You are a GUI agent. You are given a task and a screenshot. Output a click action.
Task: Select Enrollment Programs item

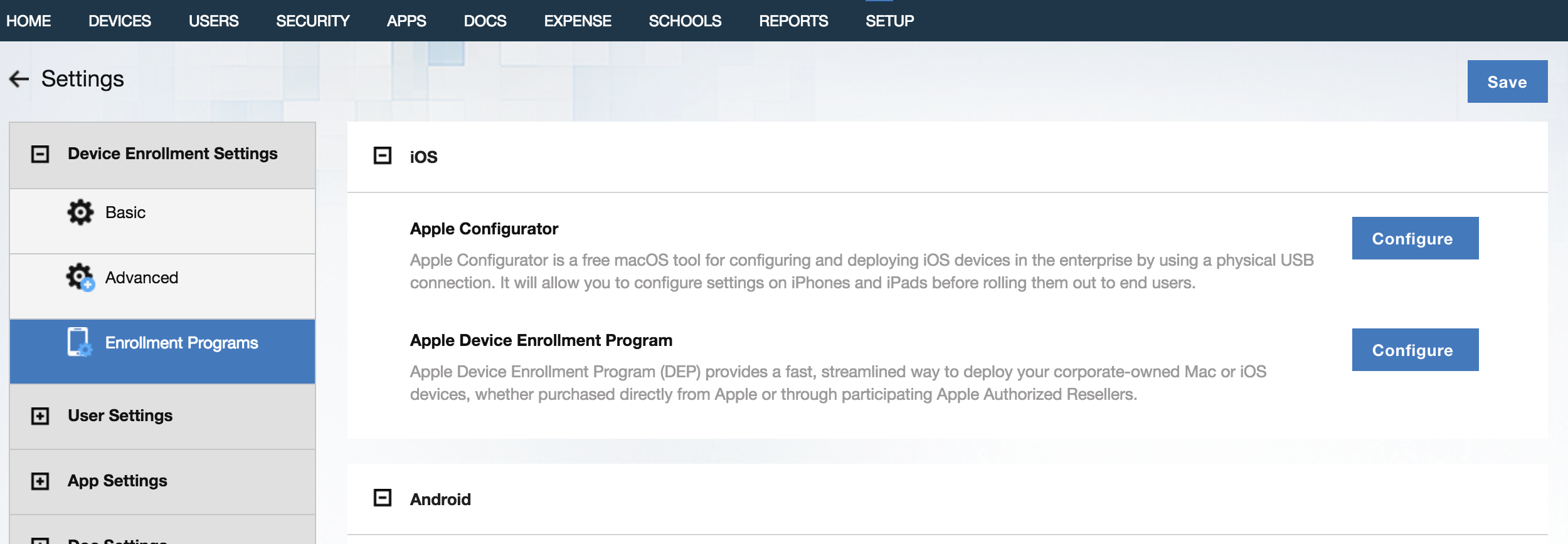[162, 352]
